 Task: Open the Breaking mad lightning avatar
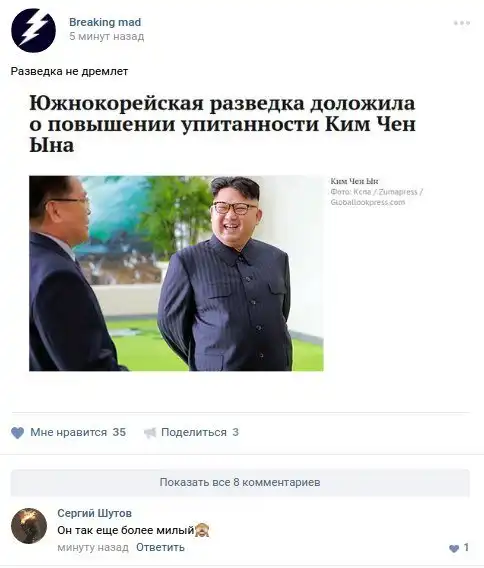[x=33, y=30]
